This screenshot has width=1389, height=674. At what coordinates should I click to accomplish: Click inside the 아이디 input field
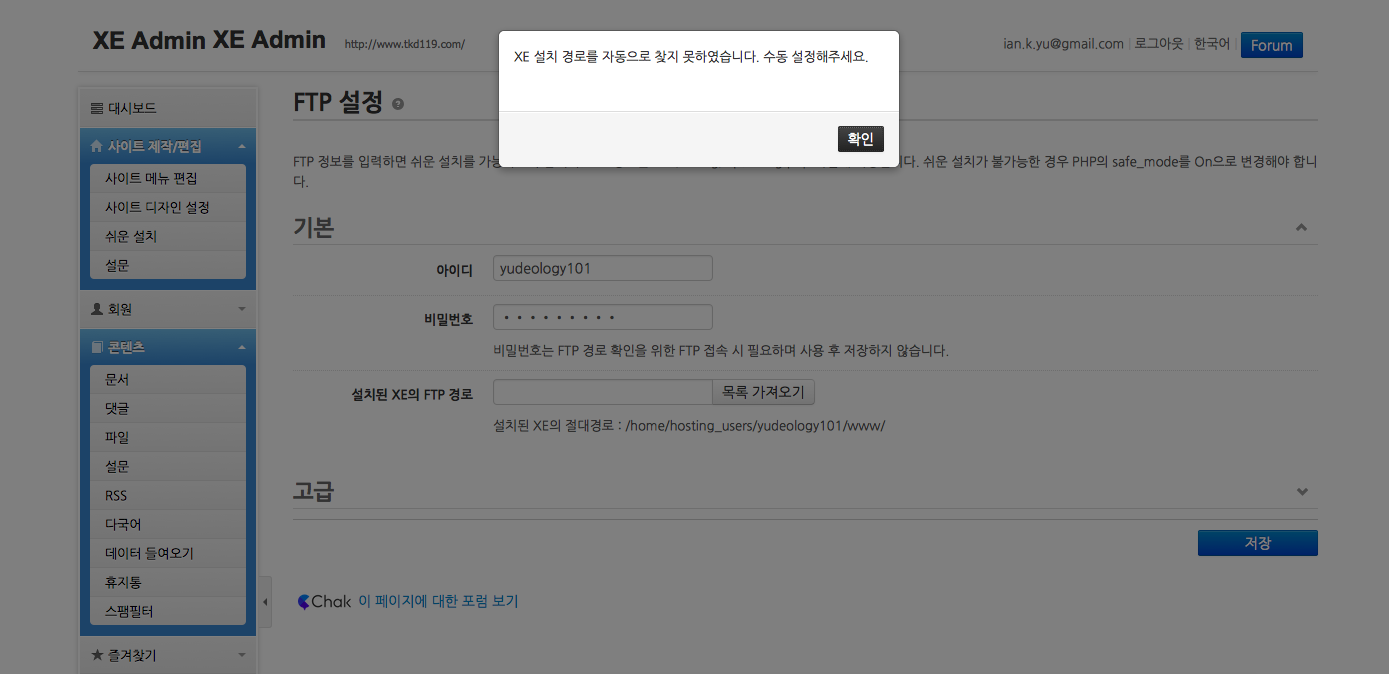click(601, 267)
